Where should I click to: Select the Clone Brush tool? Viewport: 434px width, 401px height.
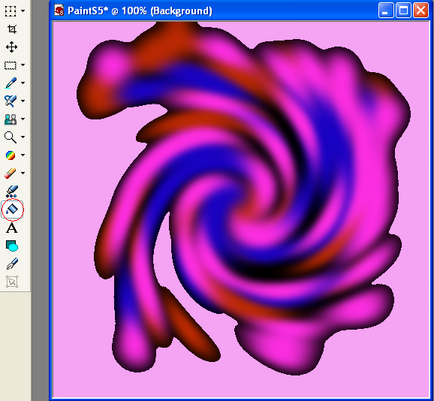[10, 119]
